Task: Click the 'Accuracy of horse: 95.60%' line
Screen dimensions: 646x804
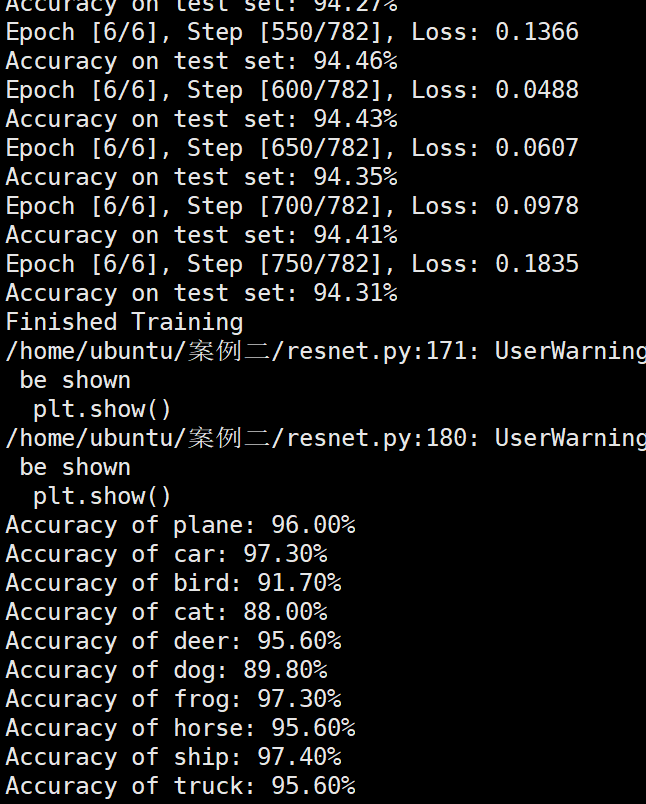Action: click(x=180, y=728)
